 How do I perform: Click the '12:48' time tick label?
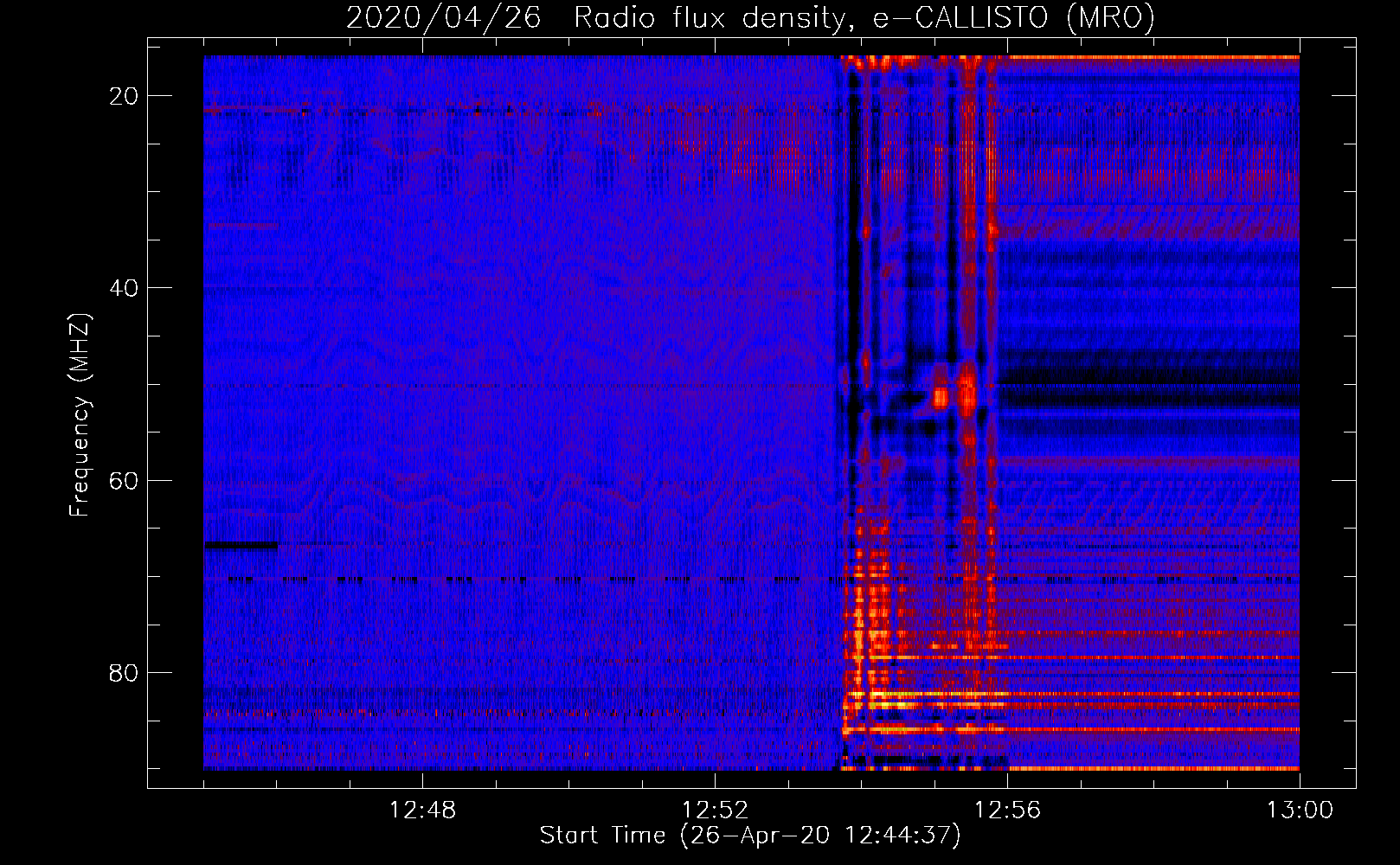(x=422, y=811)
